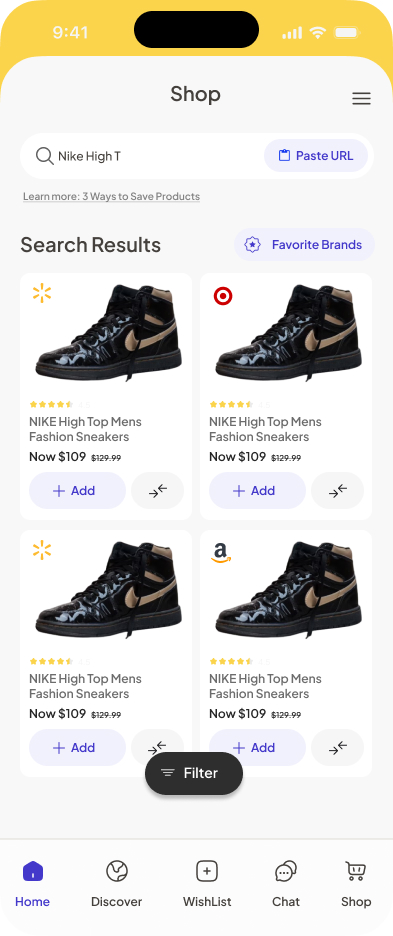Click the compare arrows on Amazon product
Image resolution: width=393 pixels, height=936 pixels.
coord(337,747)
